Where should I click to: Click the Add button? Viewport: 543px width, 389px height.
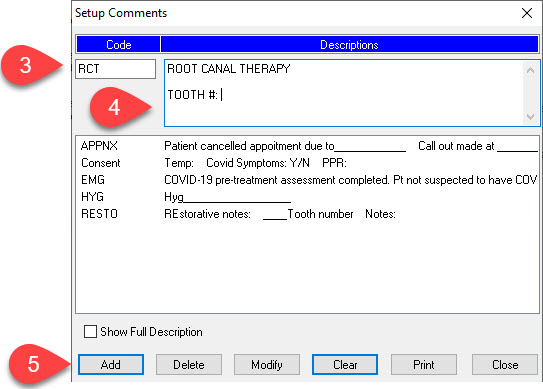(111, 364)
